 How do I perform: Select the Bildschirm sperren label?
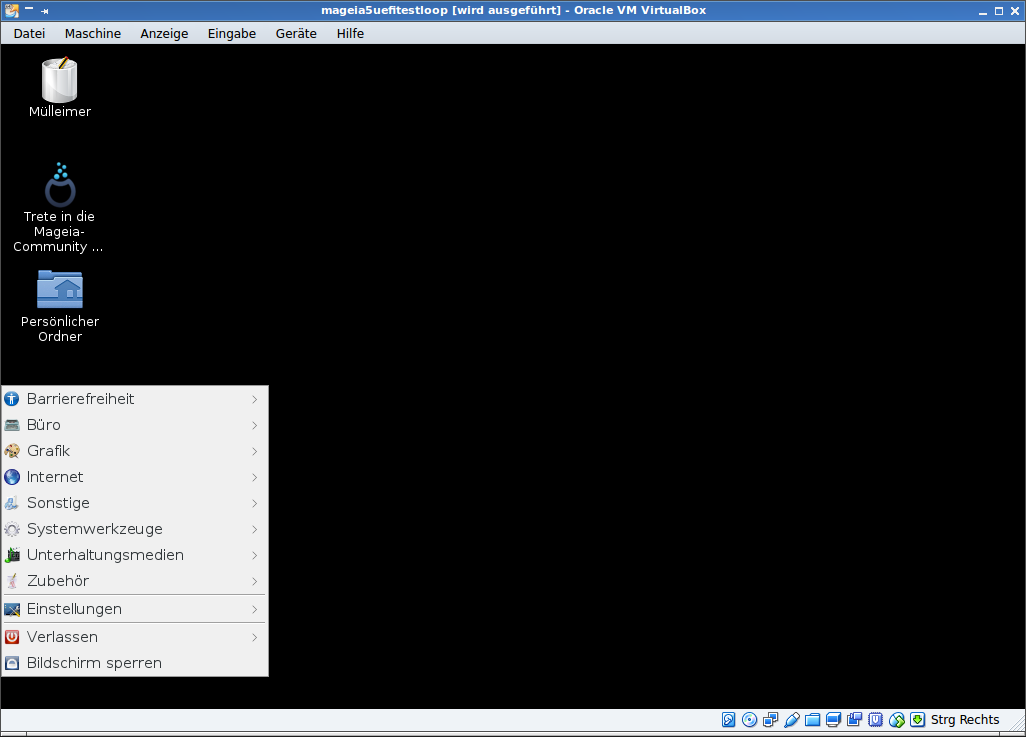pos(94,663)
